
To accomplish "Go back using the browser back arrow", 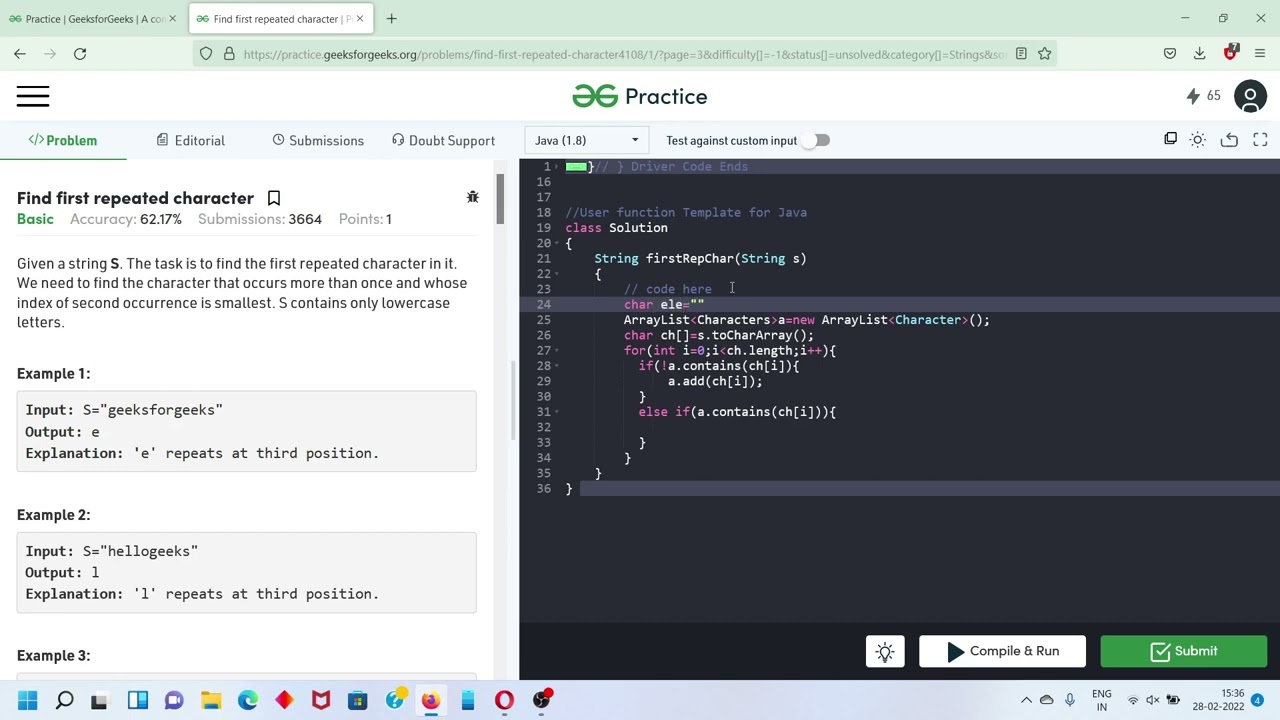I will pyautogui.click(x=20, y=54).
